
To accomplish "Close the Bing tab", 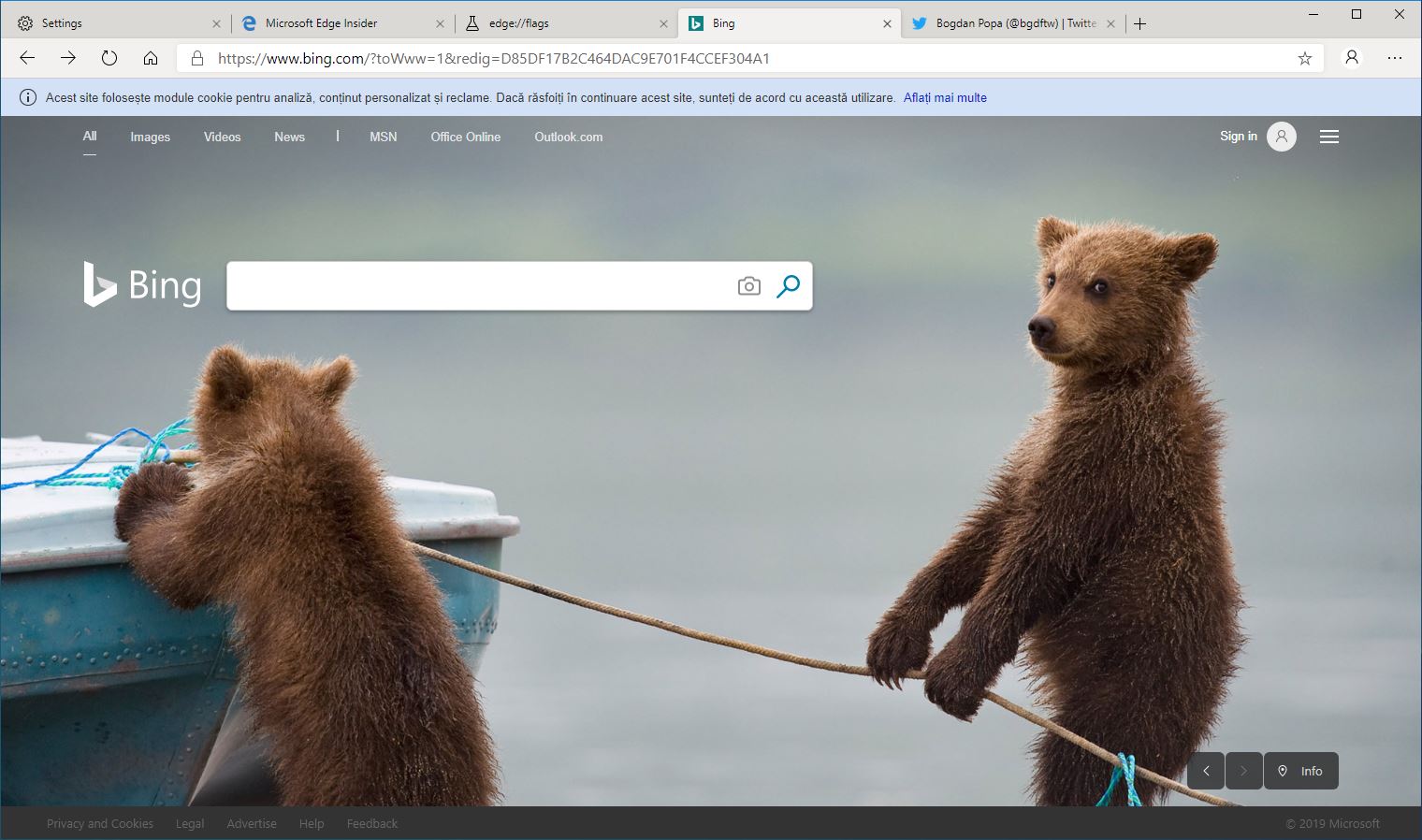I will pyautogui.click(x=887, y=24).
